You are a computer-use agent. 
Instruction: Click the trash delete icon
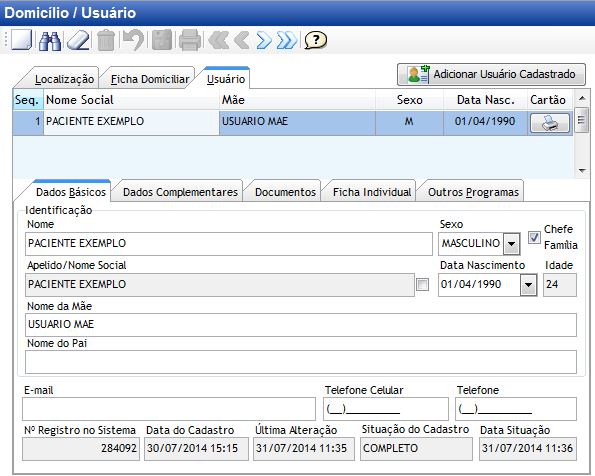pos(106,40)
